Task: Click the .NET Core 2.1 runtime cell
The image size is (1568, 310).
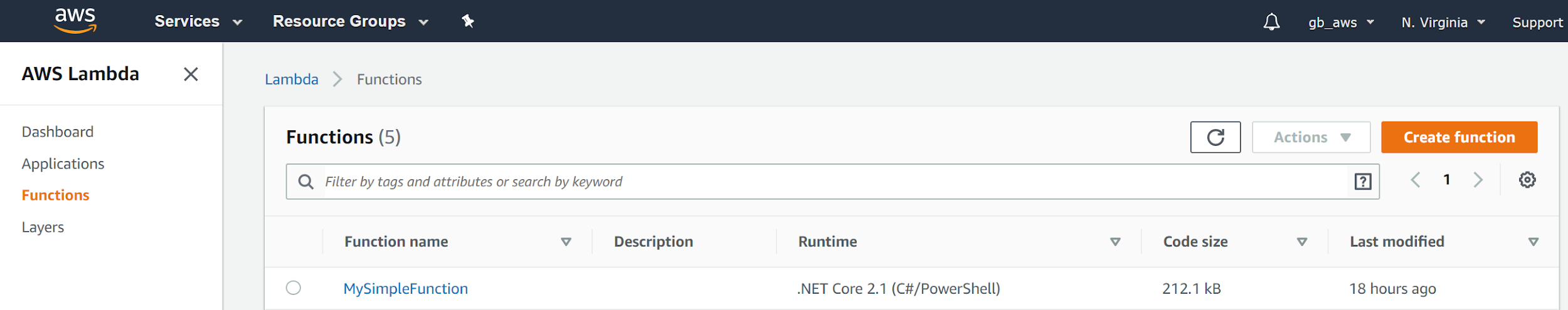Action: (x=898, y=289)
